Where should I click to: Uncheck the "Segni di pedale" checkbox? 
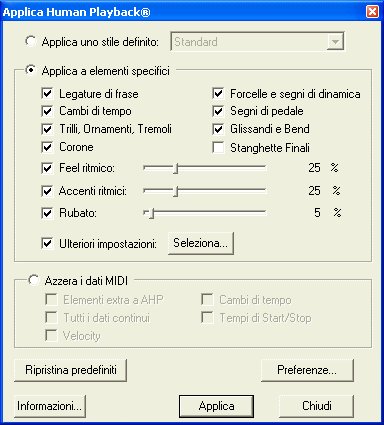(218, 111)
